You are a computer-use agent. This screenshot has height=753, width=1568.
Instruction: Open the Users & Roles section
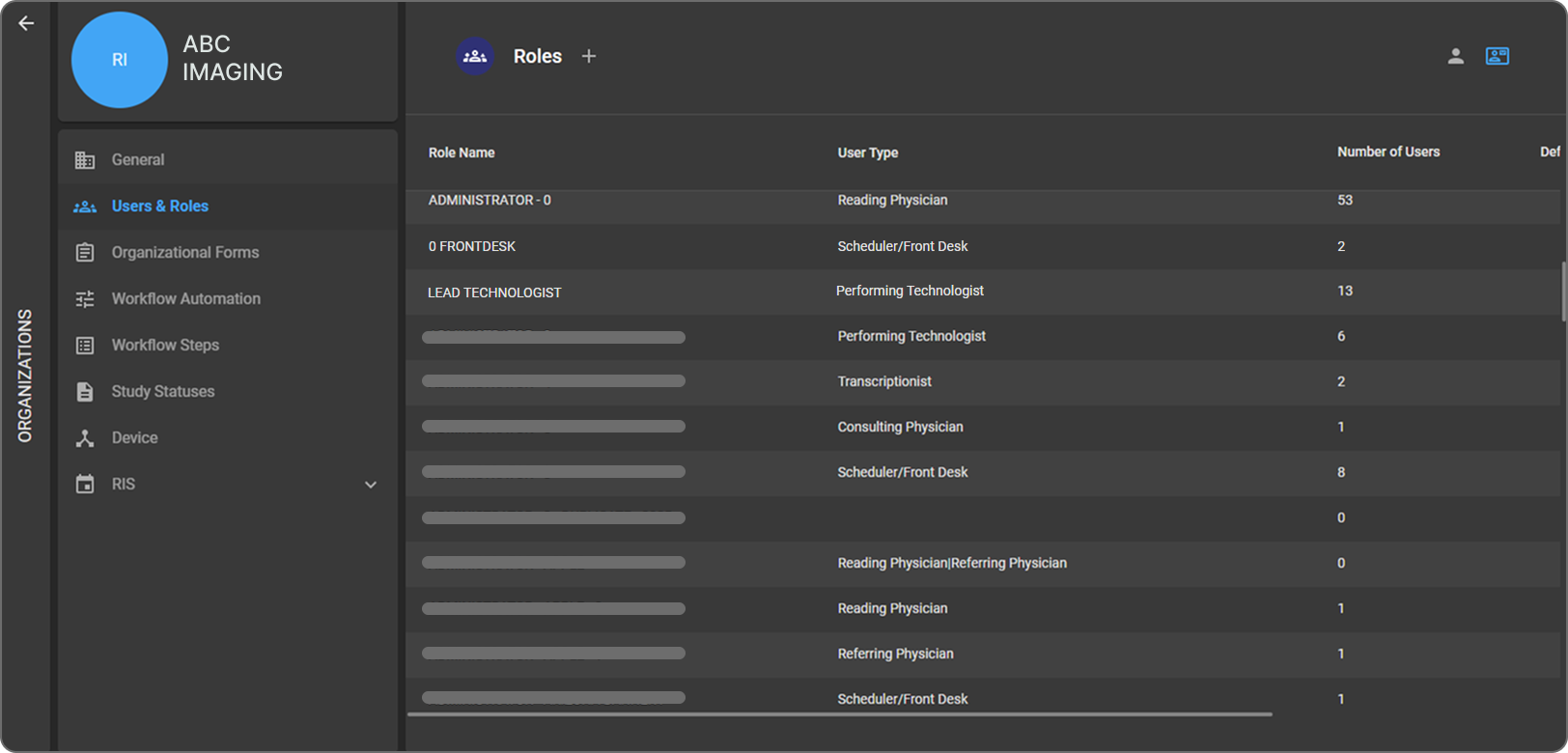click(x=160, y=207)
